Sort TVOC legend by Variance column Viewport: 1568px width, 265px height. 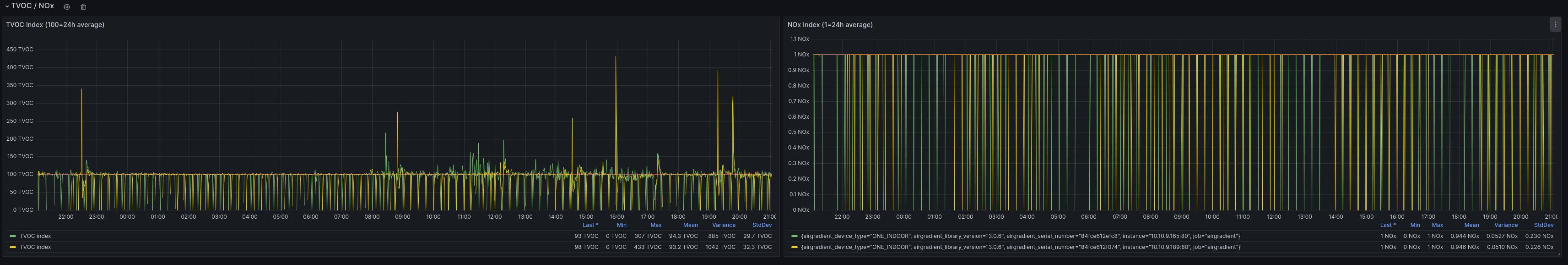[x=724, y=225]
